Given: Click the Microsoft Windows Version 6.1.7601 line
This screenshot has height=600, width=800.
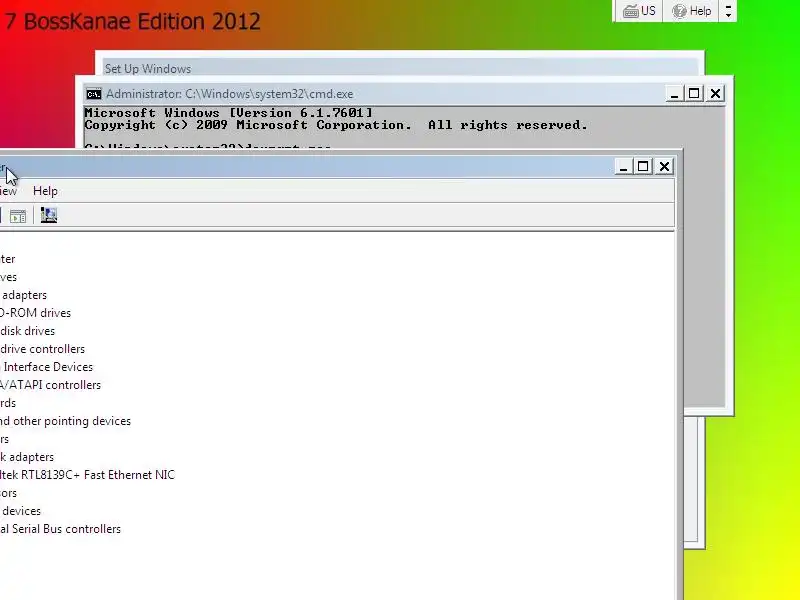Looking at the screenshot, I should (x=229, y=113).
